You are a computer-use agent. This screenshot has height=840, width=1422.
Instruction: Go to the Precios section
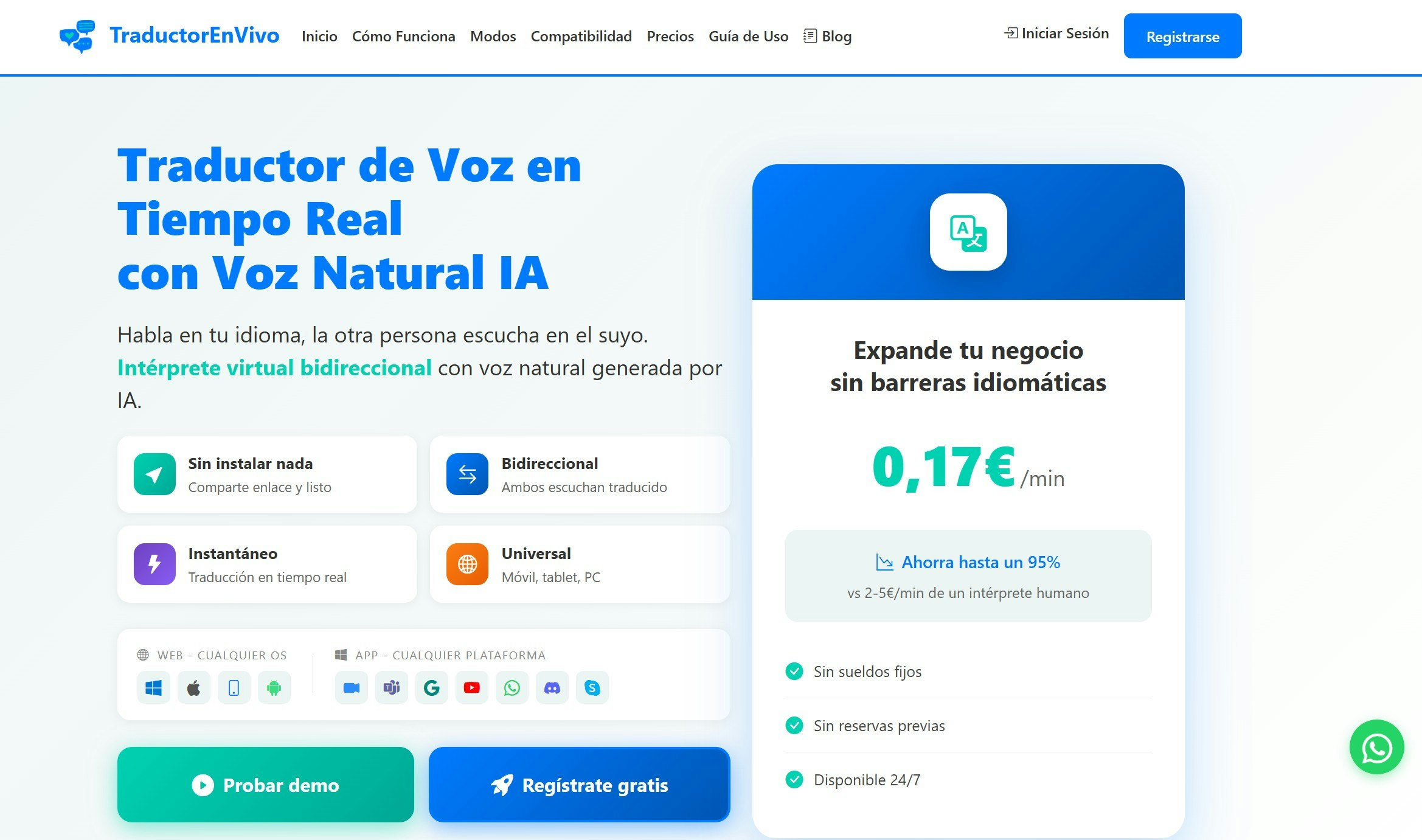pos(670,36)
